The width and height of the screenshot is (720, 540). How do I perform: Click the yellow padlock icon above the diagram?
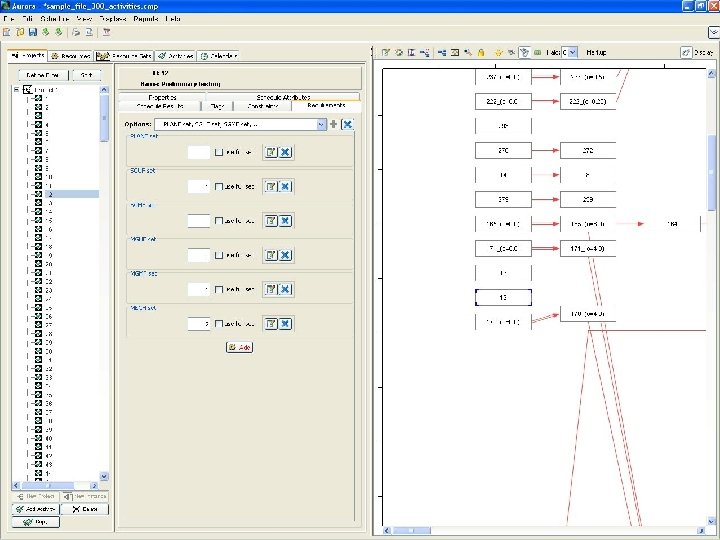481,52
